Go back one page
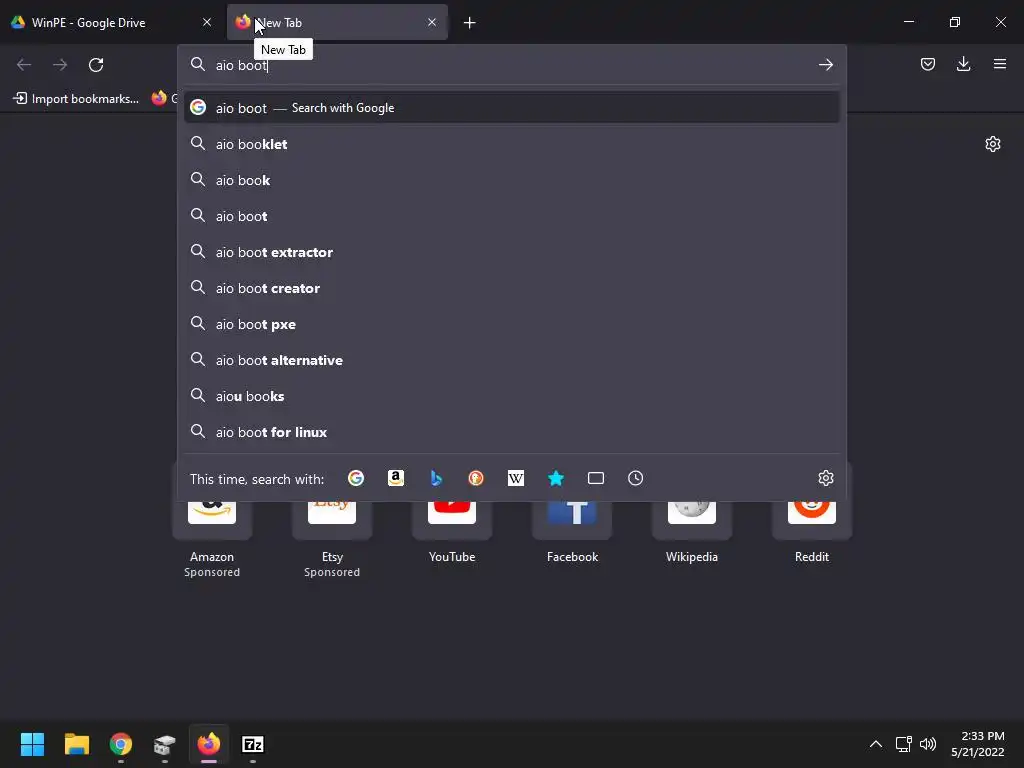Viewport: 1024px width, 768px height. coord(24,65)
